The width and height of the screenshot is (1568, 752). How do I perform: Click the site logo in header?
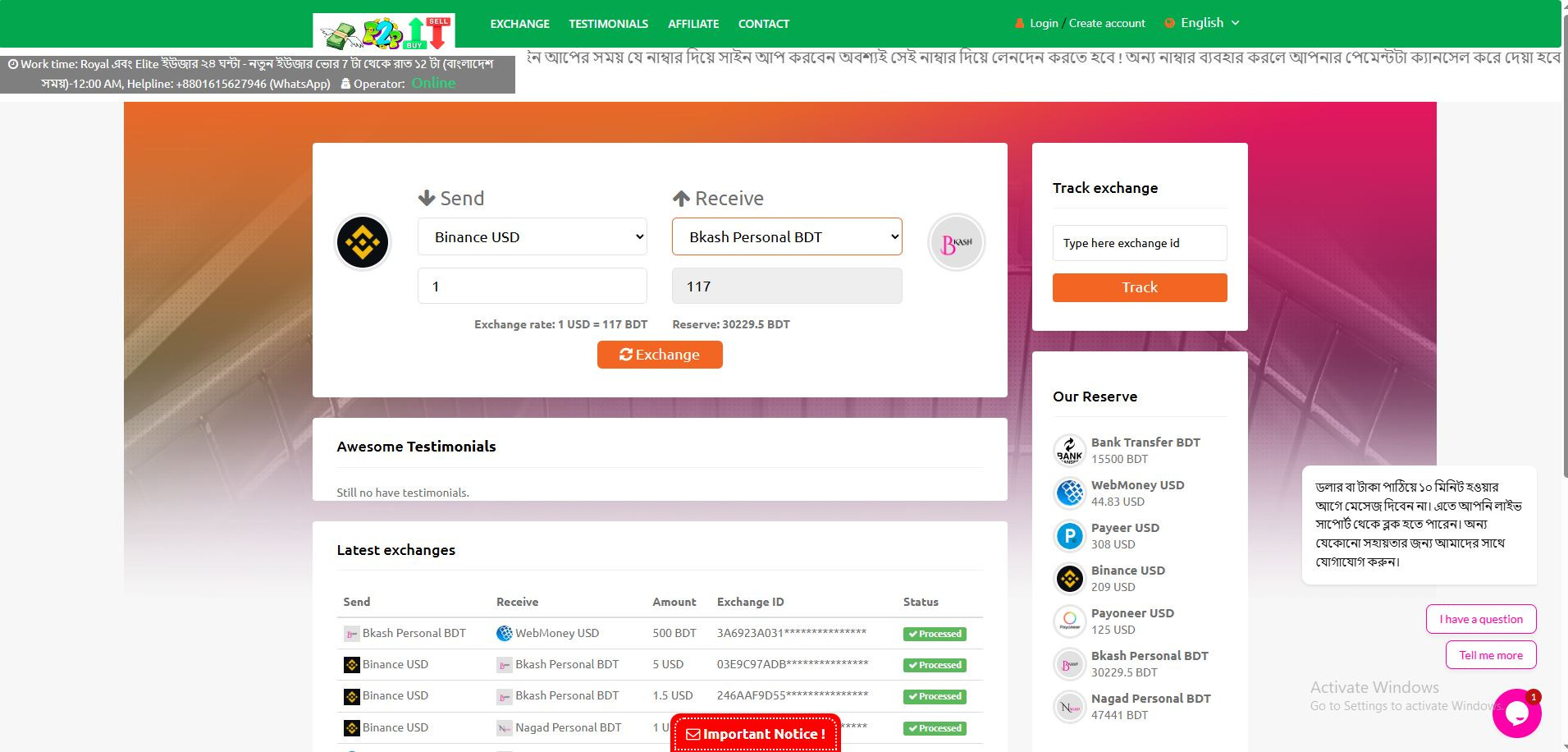point(383,32)
